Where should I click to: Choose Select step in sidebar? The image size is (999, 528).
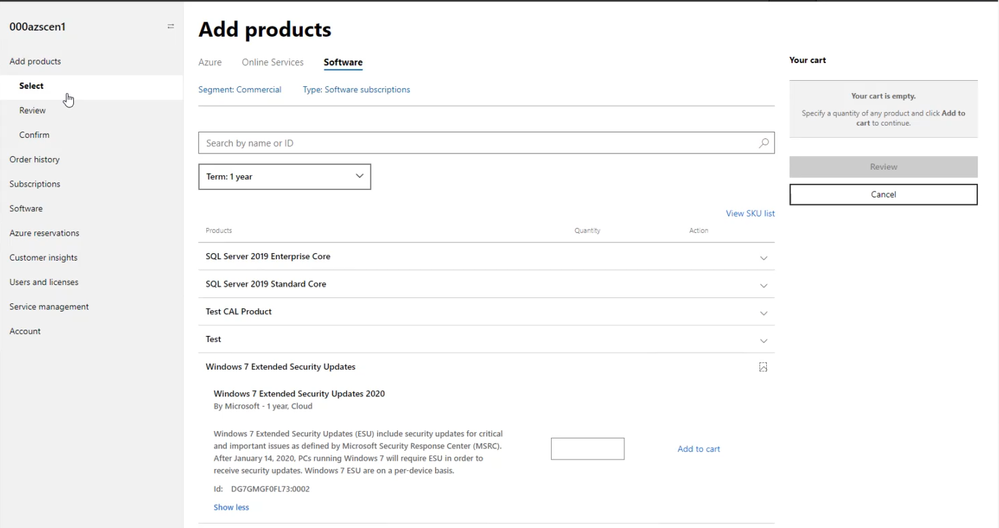click(31, 86)
